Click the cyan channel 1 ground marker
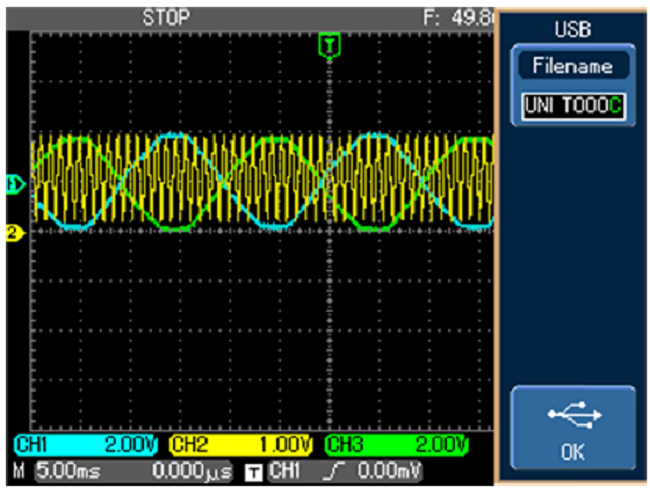The image size is (650, 495). point(14,184)
